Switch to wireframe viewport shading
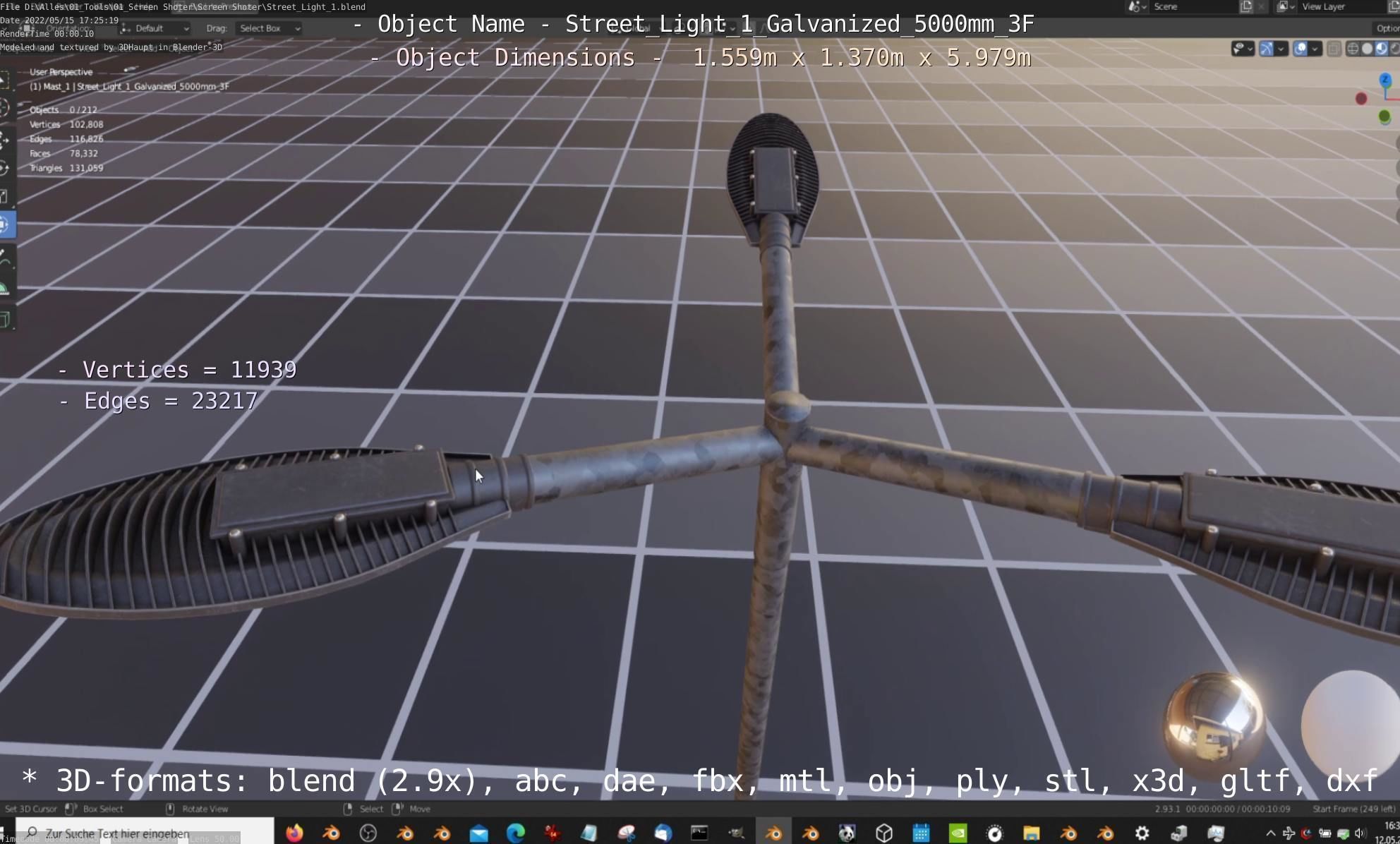The image size is (1400, 844). pos(1353,49)
